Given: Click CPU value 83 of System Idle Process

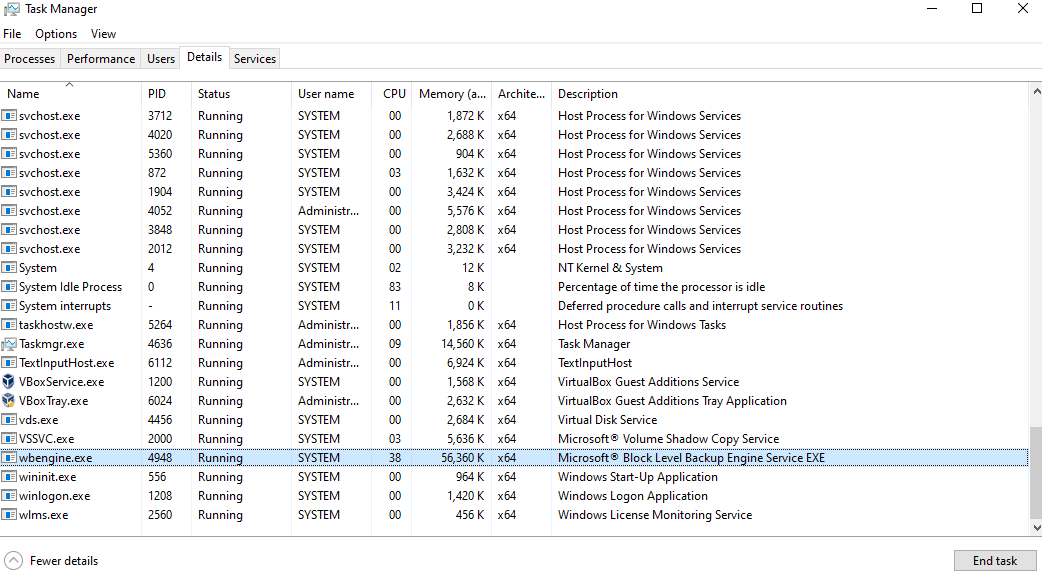Looking at the screenshot, I should (x=395, y=287).
